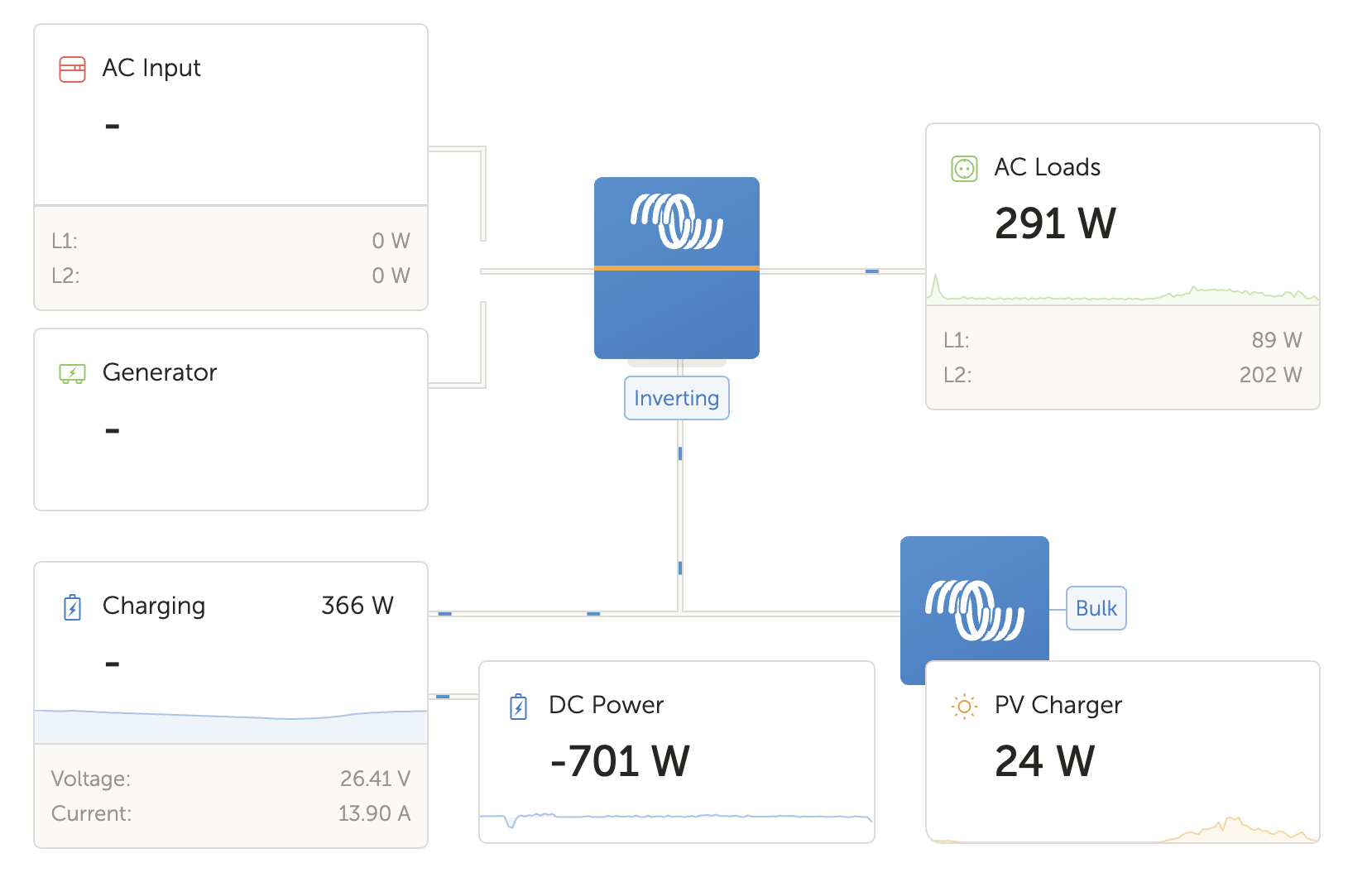Click the Inverting status badge
This screenshot has height=882, width=1372.
677,398
